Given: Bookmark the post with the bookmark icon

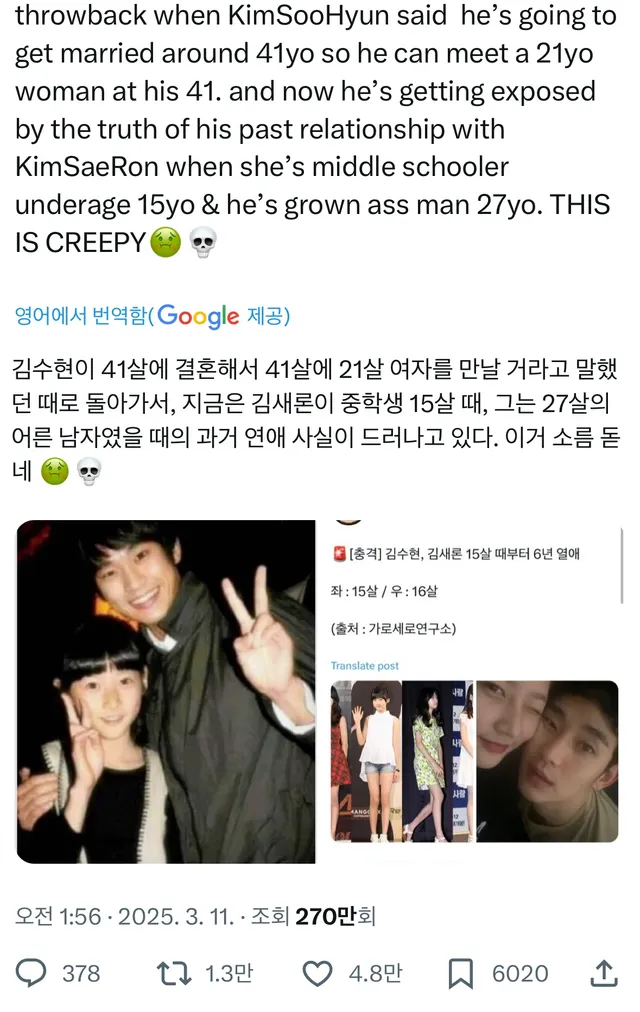Looking at the screenshot, I should [461, 973].
